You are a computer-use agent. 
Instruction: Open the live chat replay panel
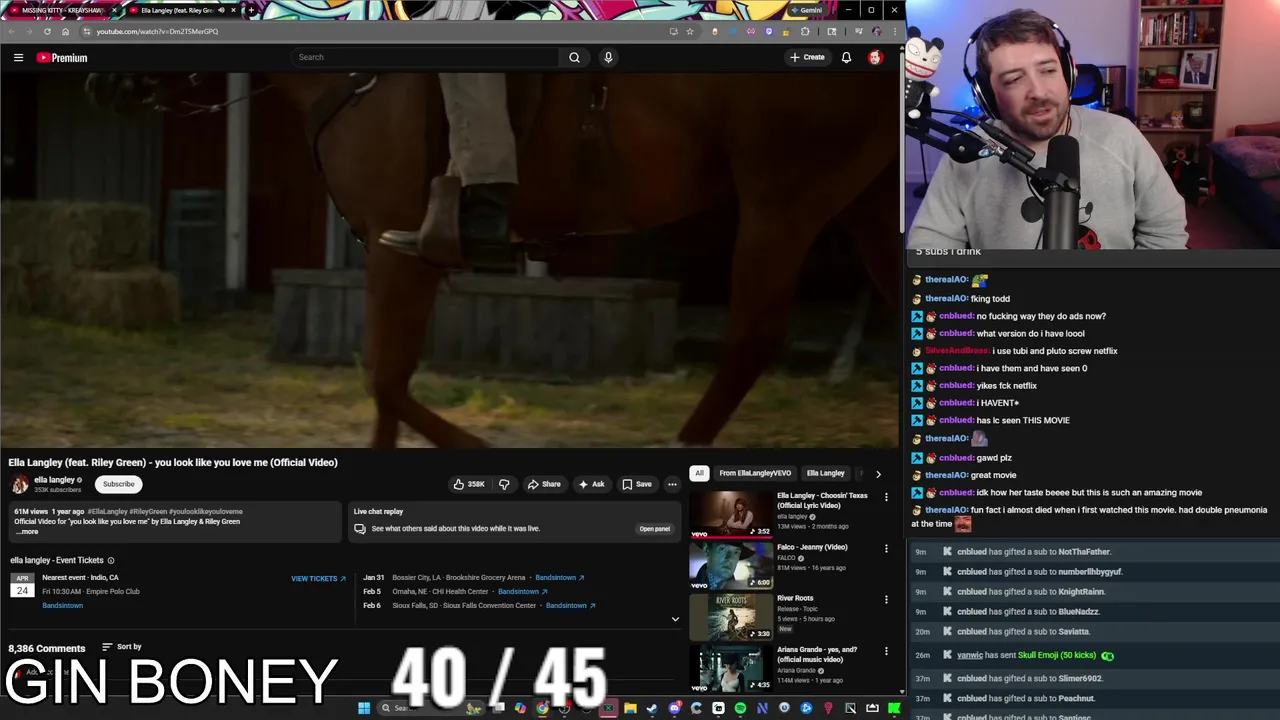(655, 529)
